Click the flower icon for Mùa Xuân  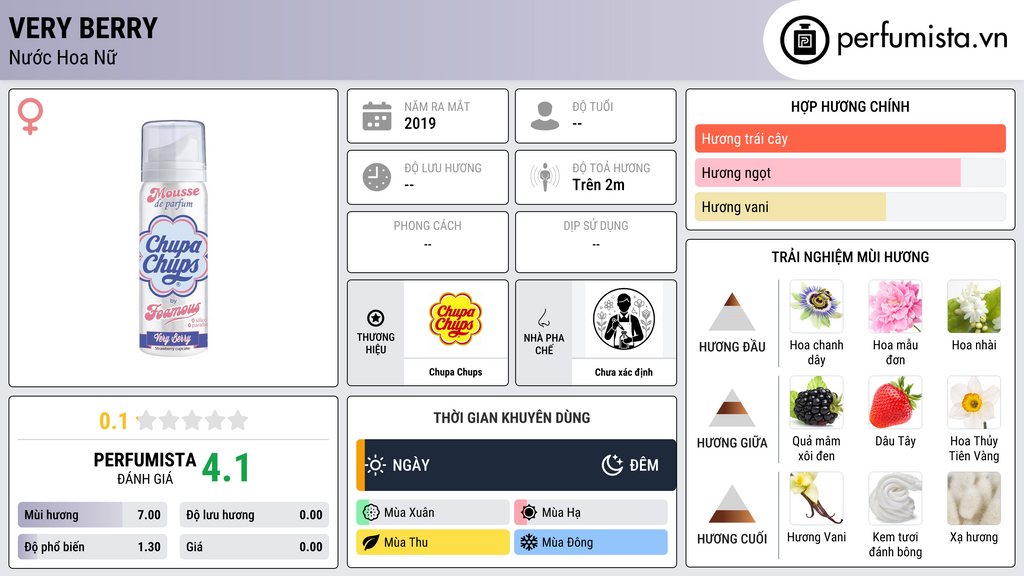[x=371, y=513]
